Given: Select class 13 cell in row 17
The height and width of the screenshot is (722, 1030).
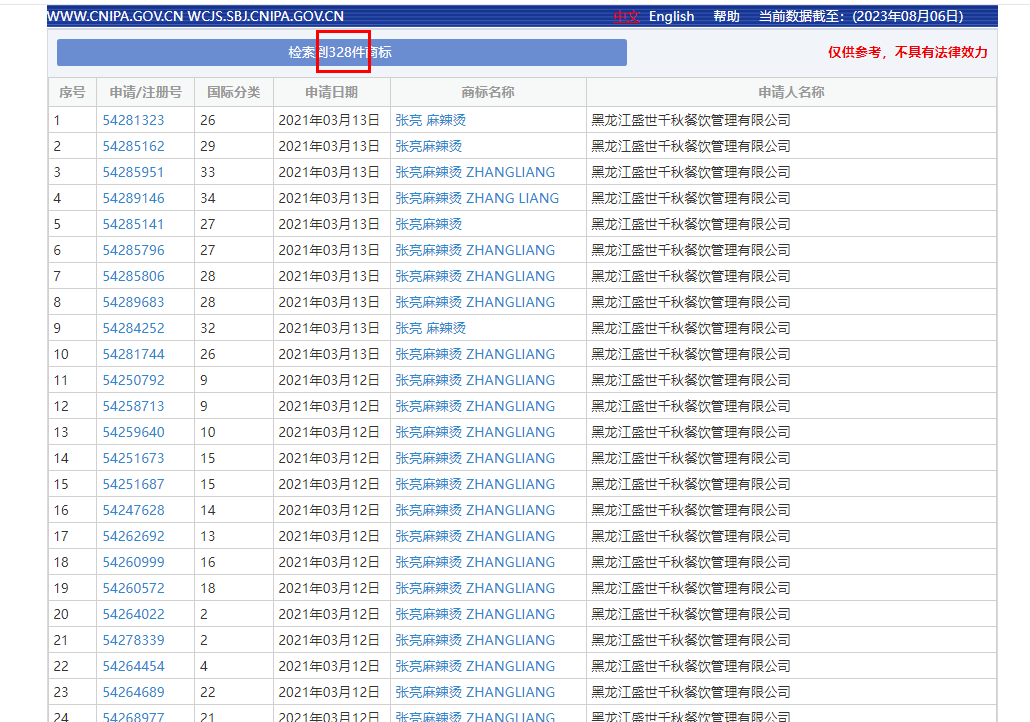Looking at the screenshot, I should [x=234, y=536].
